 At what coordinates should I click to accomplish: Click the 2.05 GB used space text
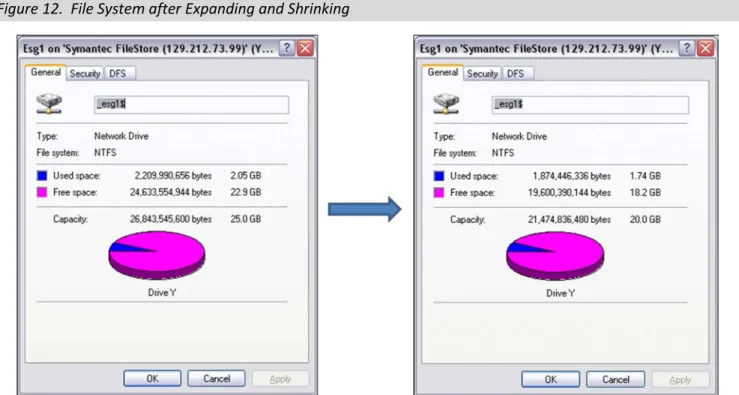(x=246, y=176)
